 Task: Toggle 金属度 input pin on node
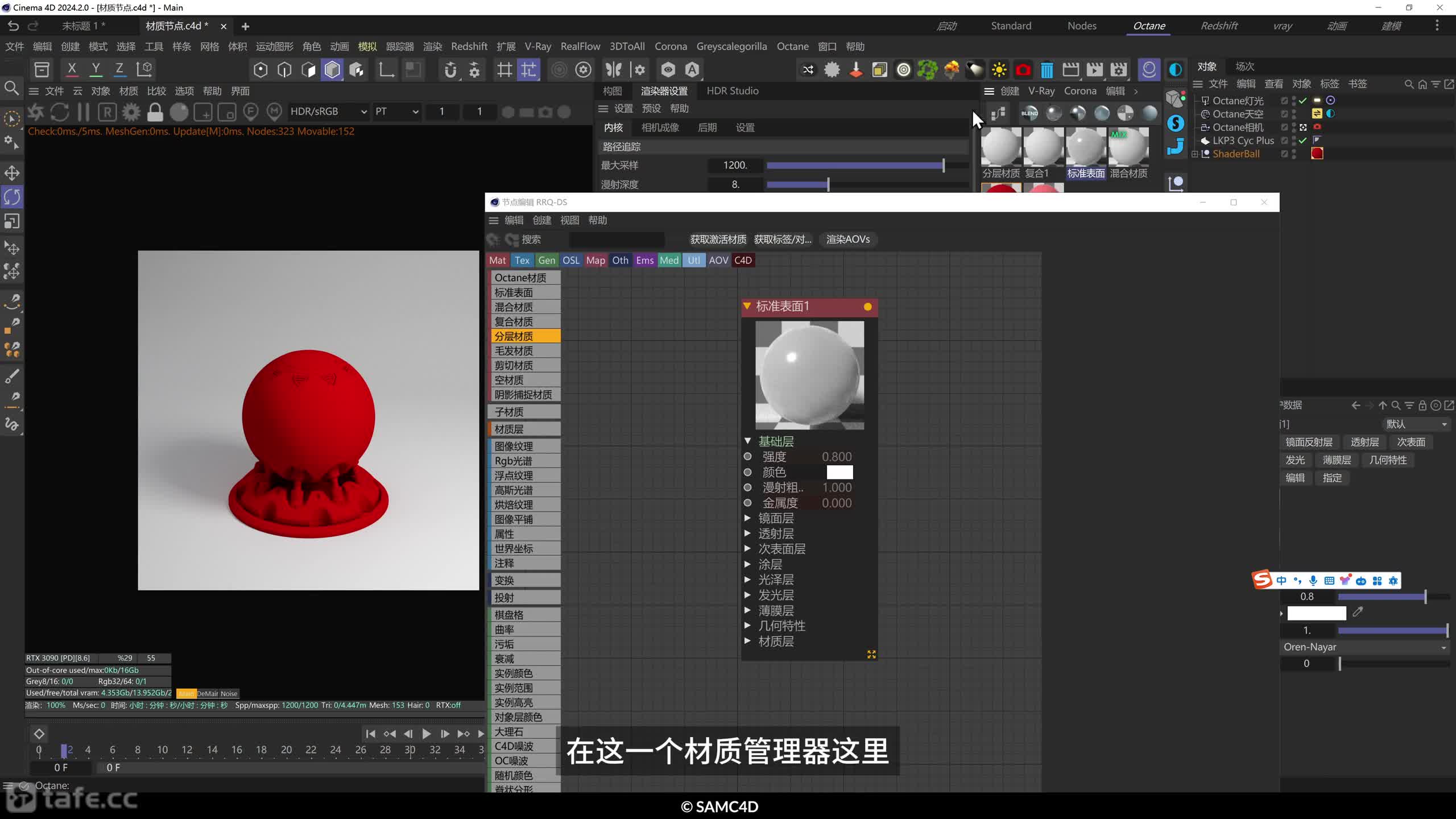pyautogui.click(x=748, y=503)
